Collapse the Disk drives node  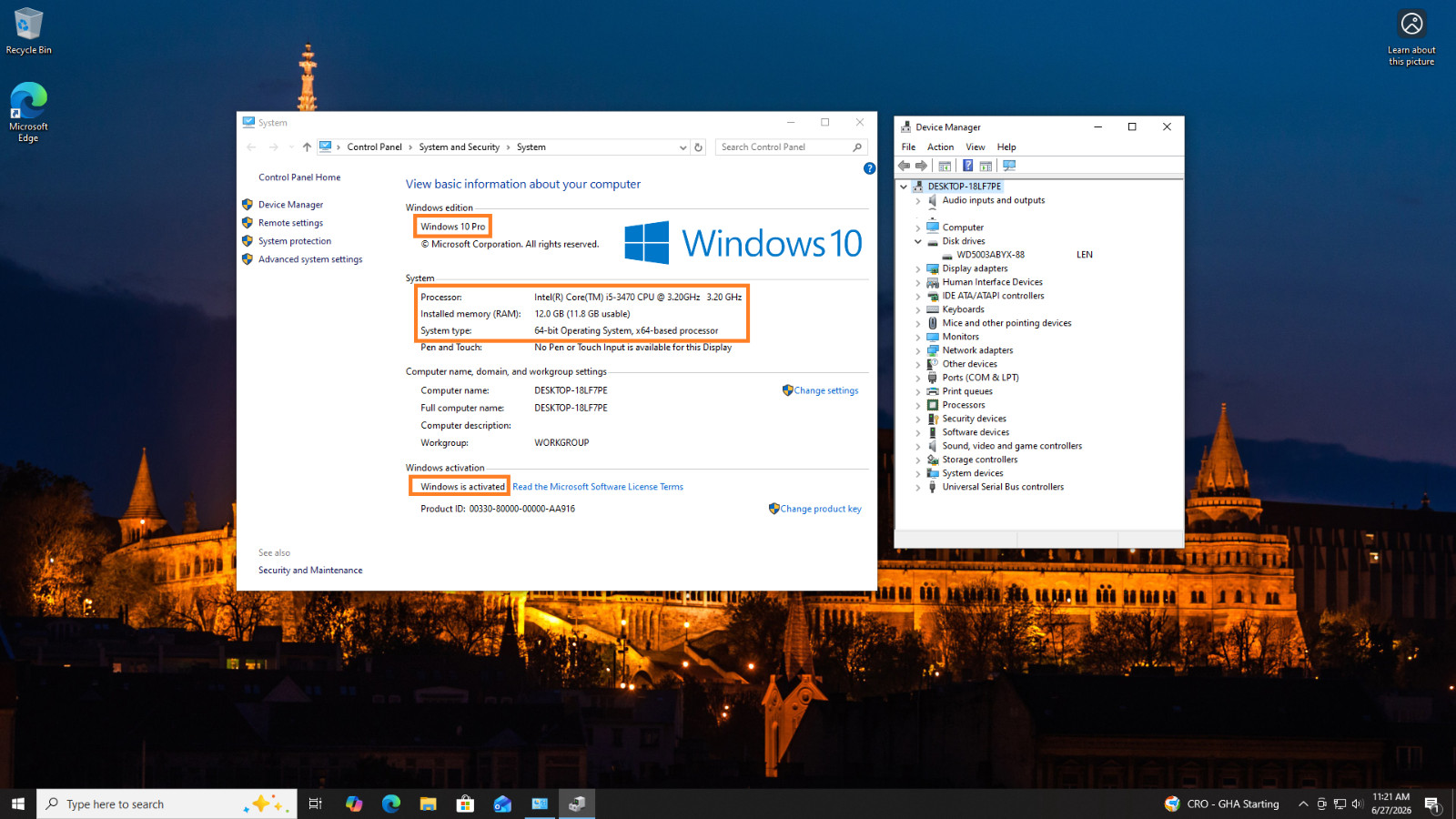point(917,241)
